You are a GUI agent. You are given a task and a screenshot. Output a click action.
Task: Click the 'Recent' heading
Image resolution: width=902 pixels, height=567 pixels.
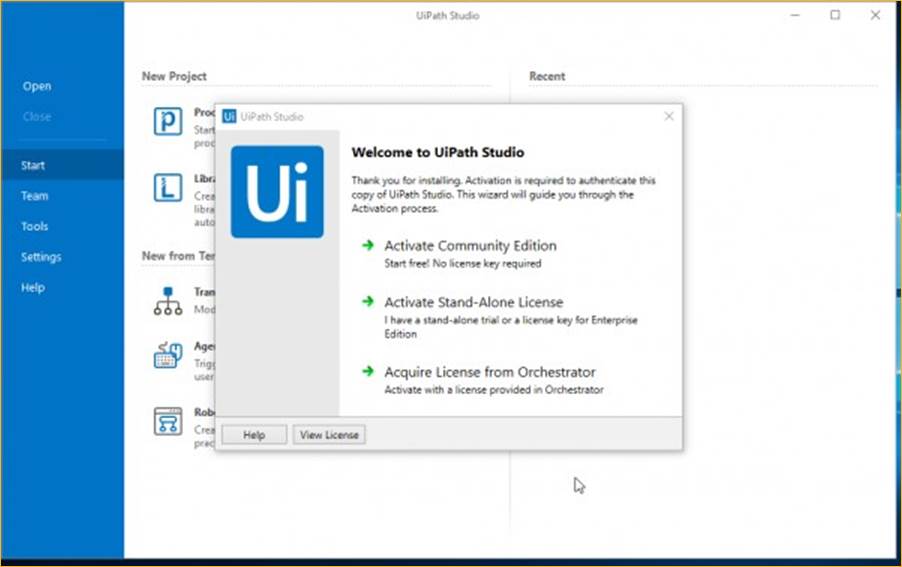pyautogui.click(x=547, y=76)
